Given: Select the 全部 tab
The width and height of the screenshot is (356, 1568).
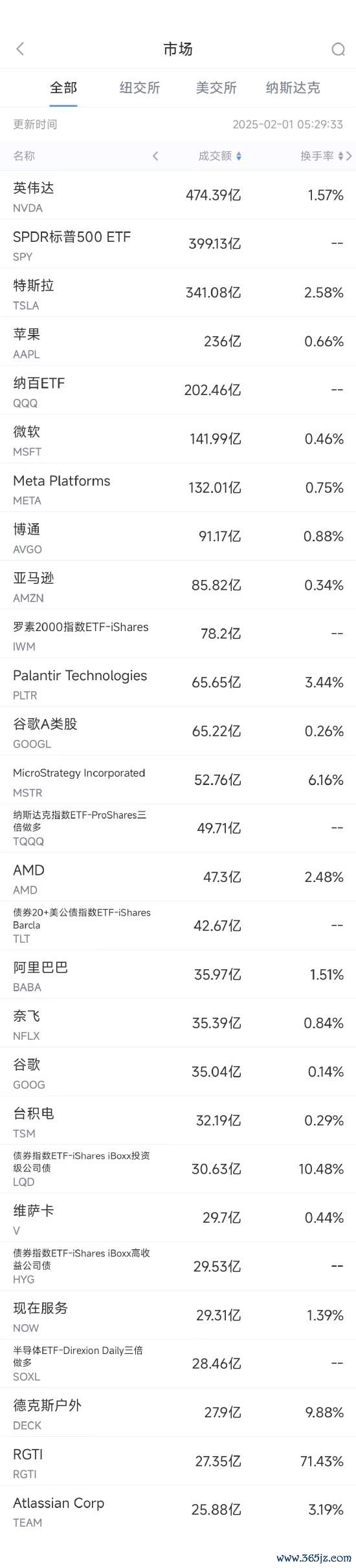Looking at the screenshot, I should 63,88.
